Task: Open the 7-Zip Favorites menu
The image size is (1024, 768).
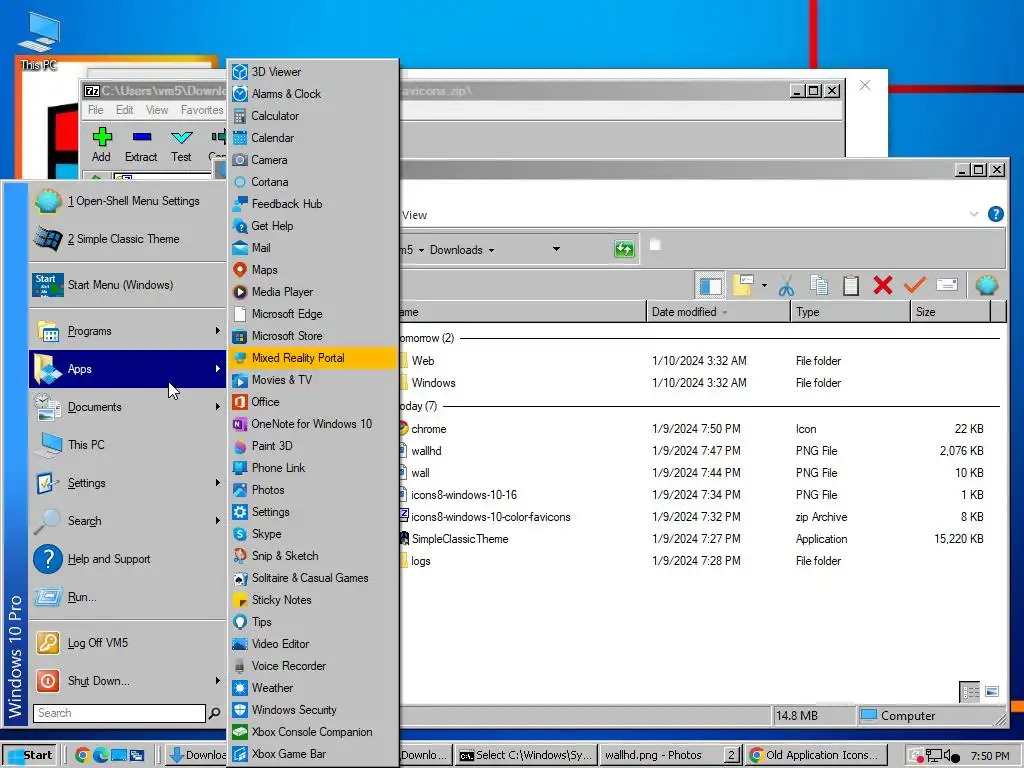Action: click(202, 110)
